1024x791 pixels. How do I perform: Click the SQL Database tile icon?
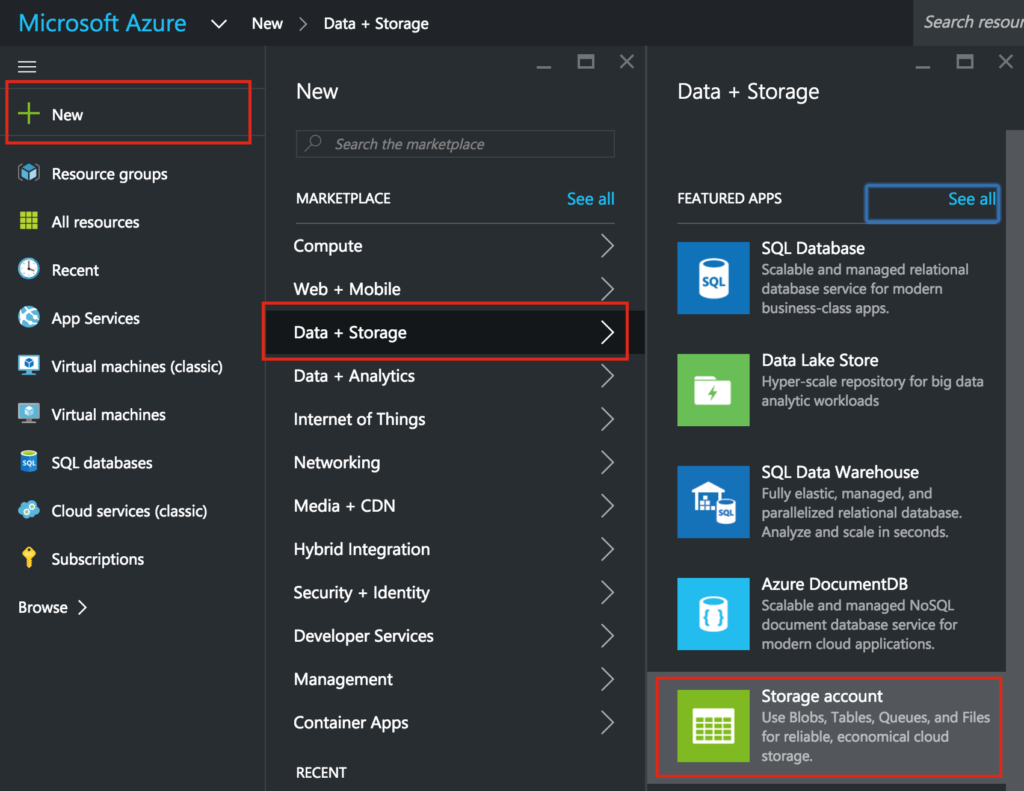click(x=713, y=278)
